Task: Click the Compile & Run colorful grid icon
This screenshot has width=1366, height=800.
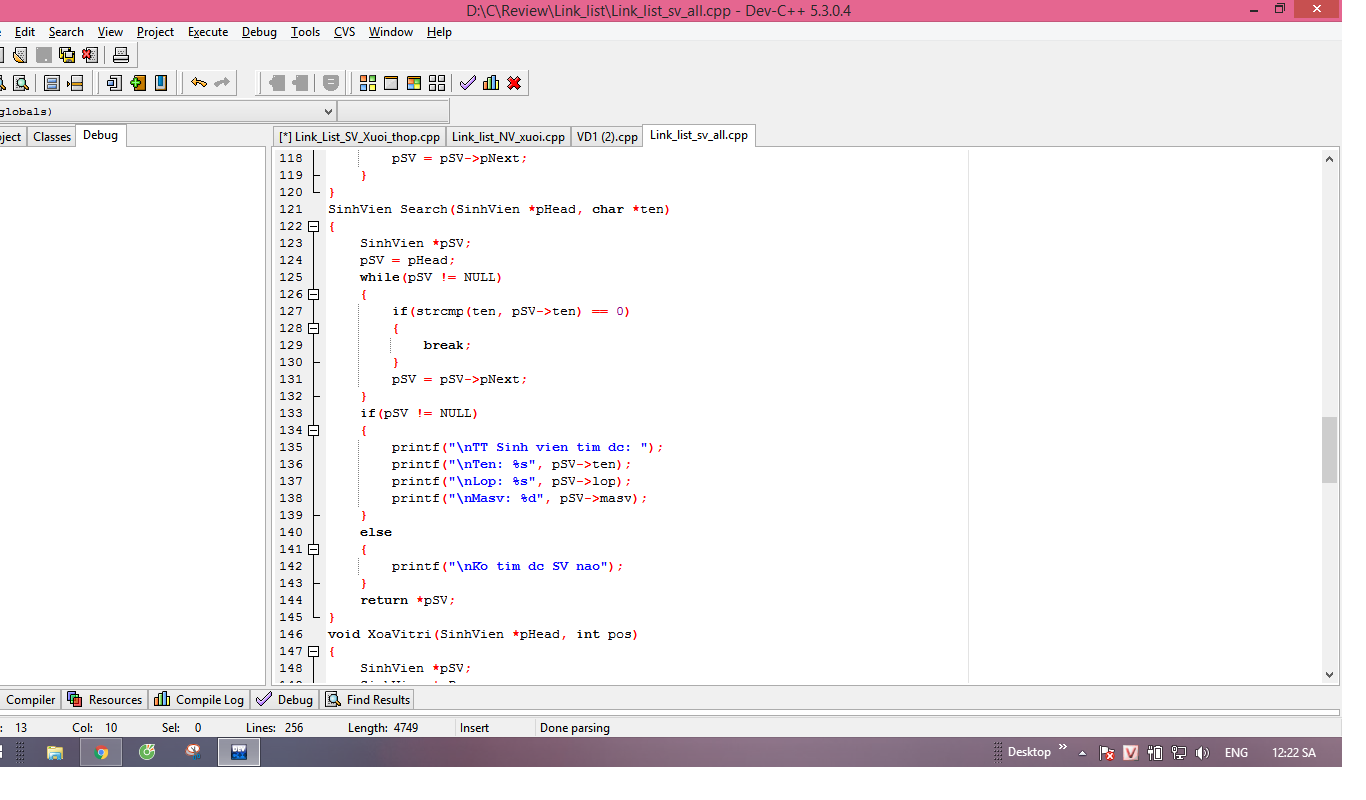Action: click(x=414, y=83)
